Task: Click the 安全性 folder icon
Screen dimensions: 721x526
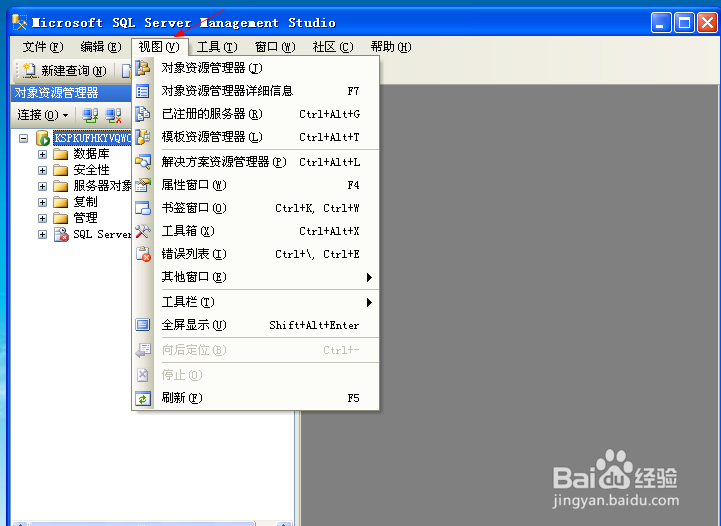Action: click(60, 170)
